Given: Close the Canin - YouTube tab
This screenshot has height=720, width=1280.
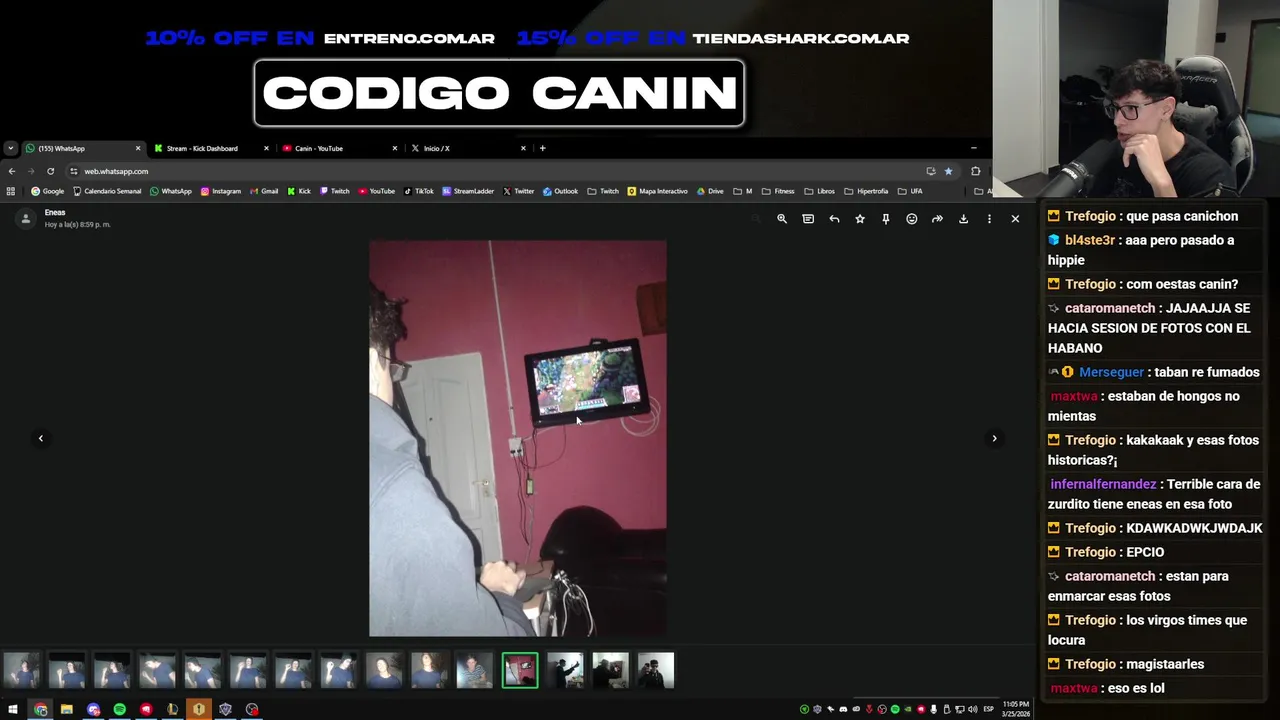Looking at the screenshot, I should 394,148.
